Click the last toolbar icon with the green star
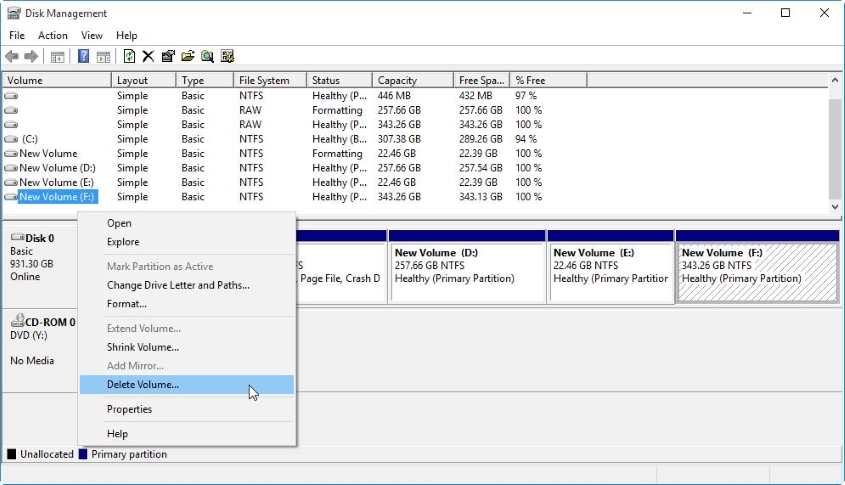 227,56
